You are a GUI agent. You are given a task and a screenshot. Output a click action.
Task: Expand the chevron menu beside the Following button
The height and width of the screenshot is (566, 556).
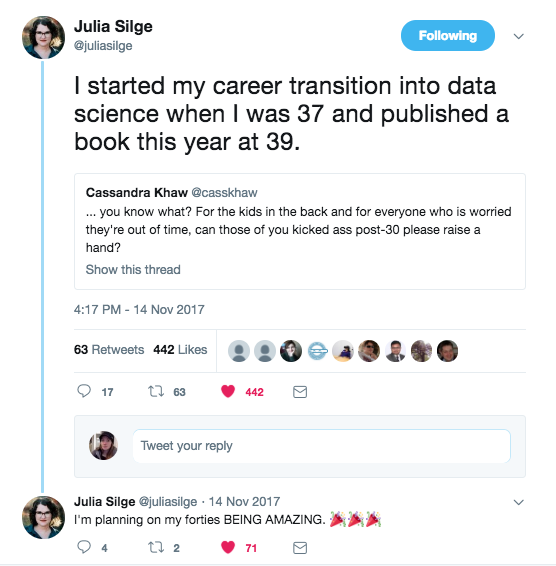tap(518, 36)
